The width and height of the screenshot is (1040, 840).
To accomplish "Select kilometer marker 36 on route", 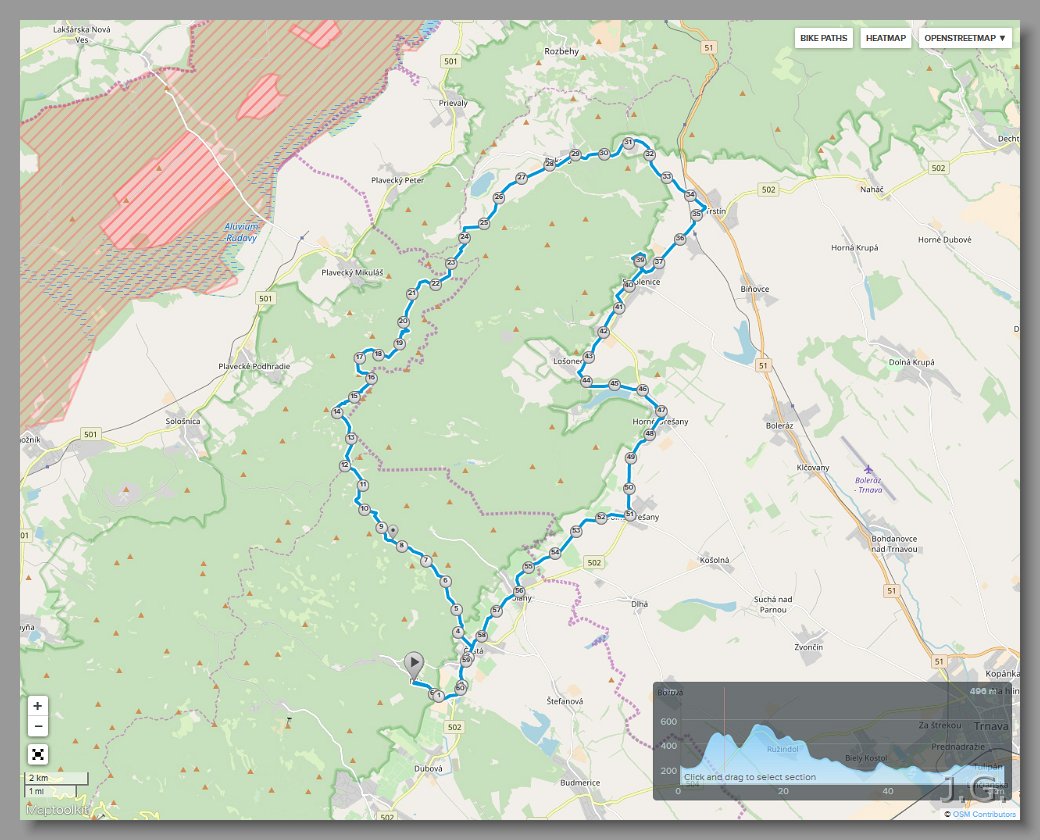I will [x=680, y=239].
